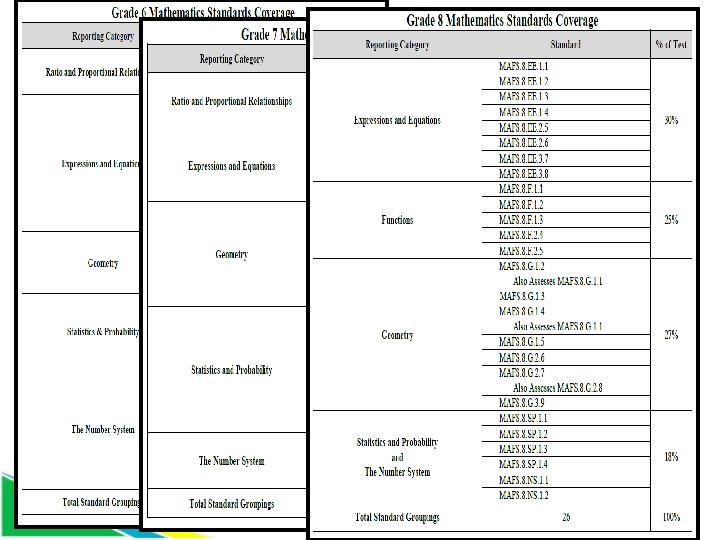The height and width of the screenshot is (540, 720).
Task: Click standard MAFS.8.G.2.6
Action: [x=522, y=357]
